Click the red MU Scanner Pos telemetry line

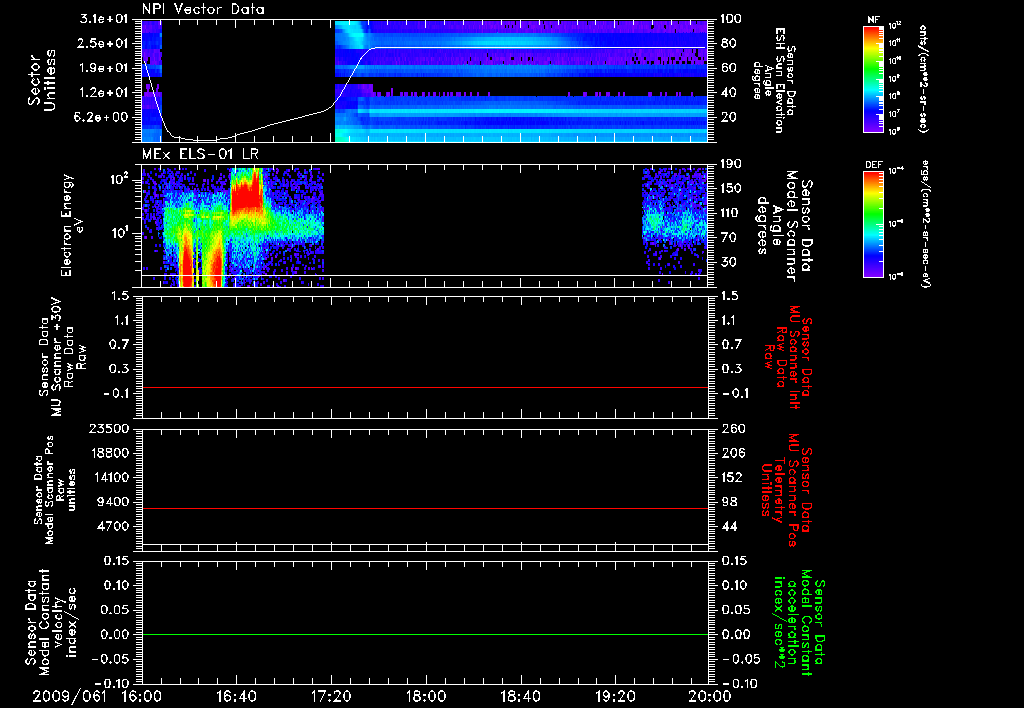pos(424,508)
